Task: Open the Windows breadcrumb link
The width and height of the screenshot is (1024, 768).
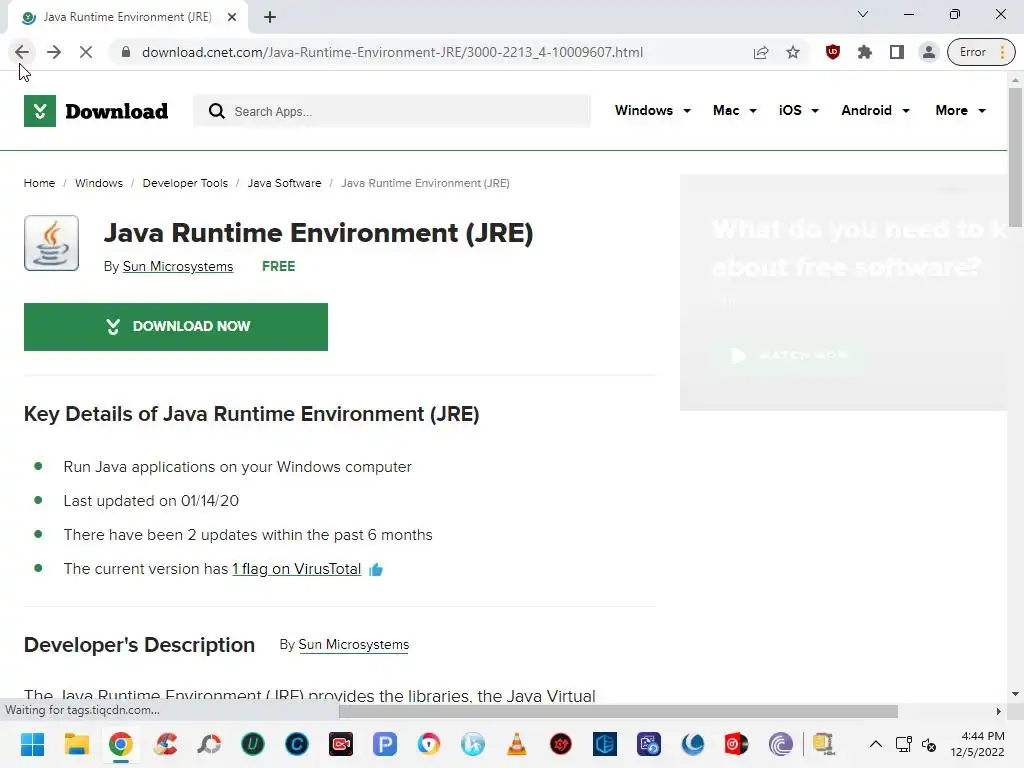Action: 99,183
